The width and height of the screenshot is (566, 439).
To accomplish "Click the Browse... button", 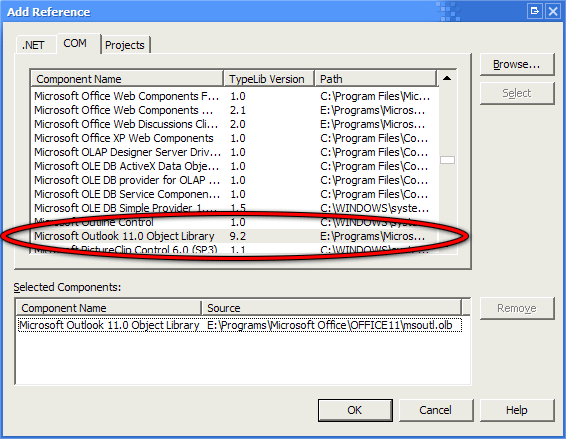I will 517,64.
